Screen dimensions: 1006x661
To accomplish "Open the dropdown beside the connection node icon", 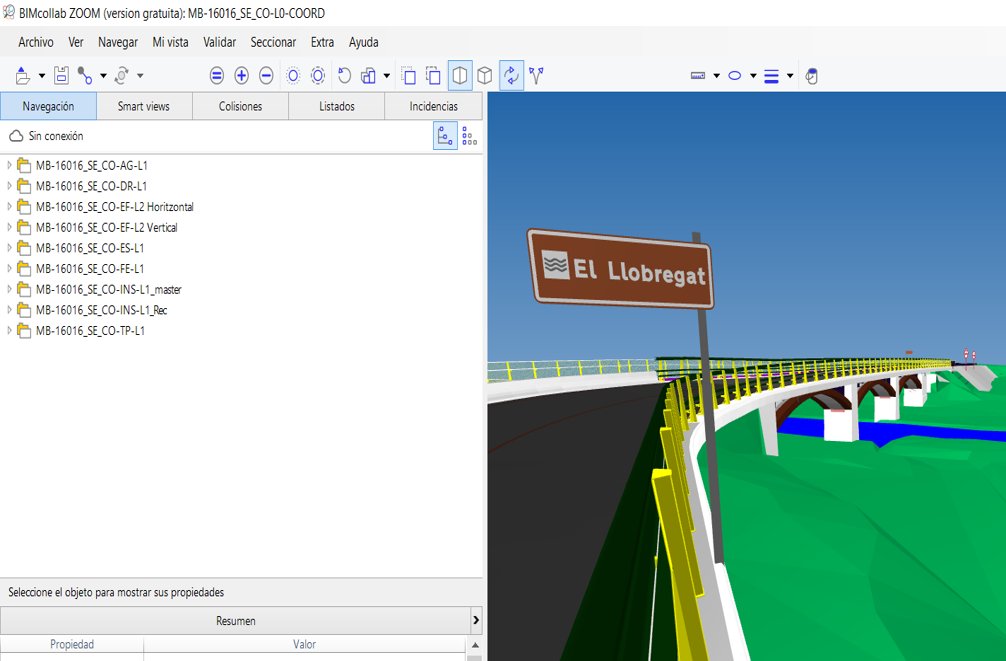I will (103, 76).
